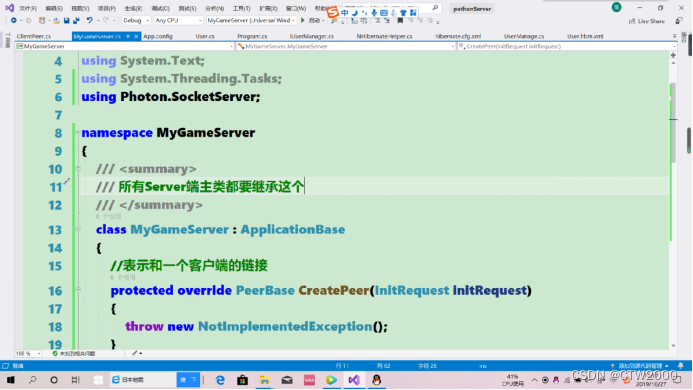The height and width of the screenshot is (390, 693).
Task: Open the MyGameServer startup project dropdown
Action: (251, 20)
